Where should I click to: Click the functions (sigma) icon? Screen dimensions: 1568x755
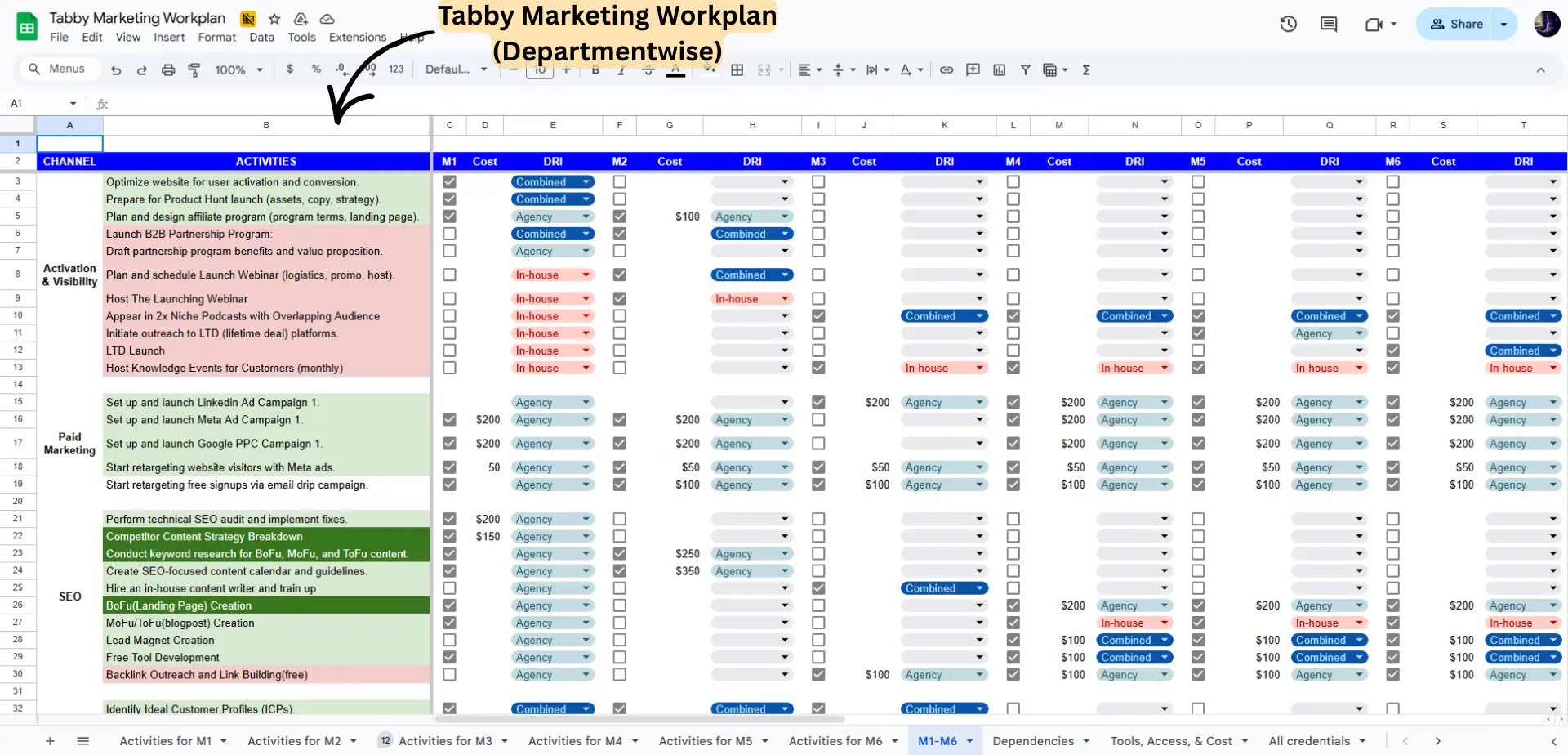(x=1086, y=70)
